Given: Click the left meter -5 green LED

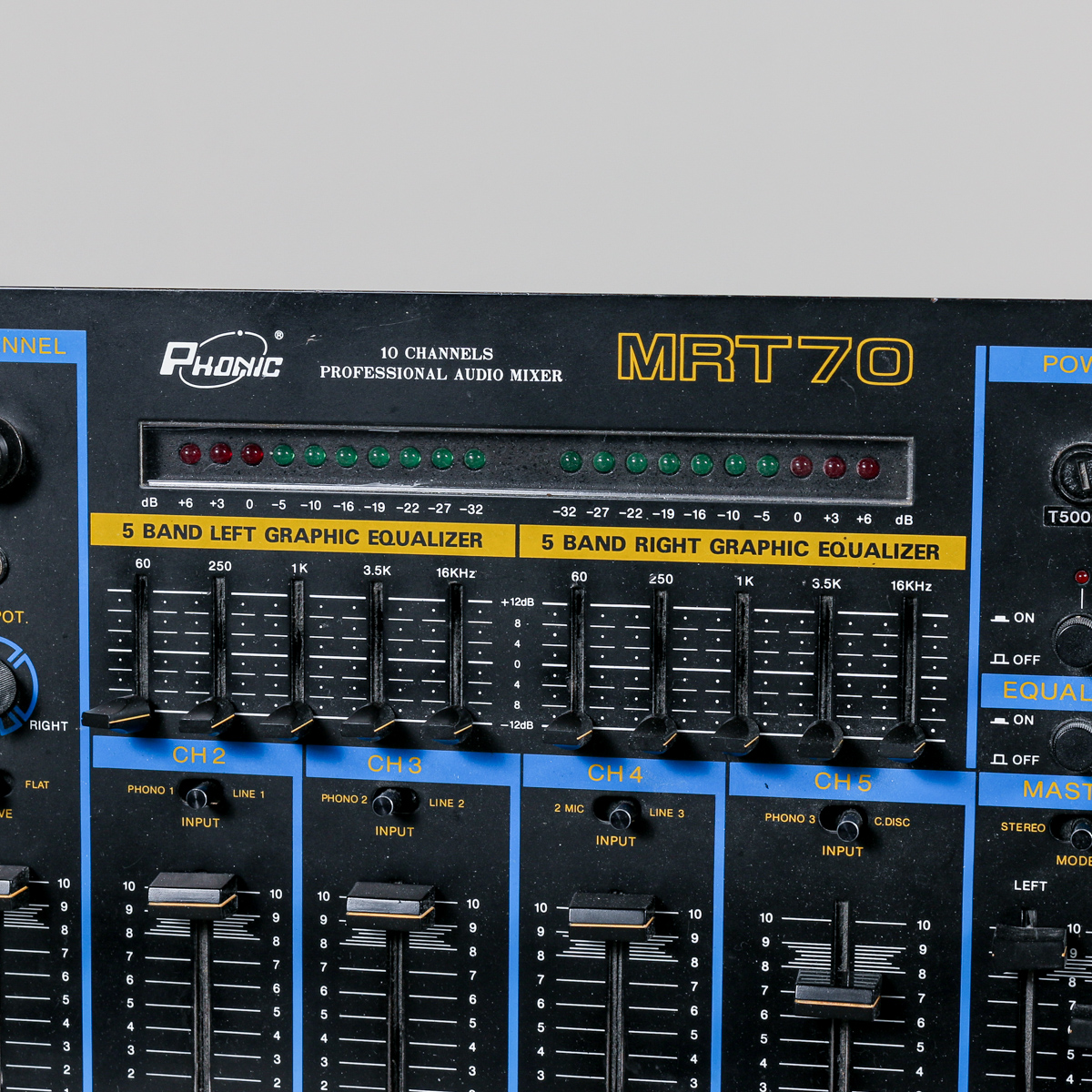Looking at the screenshot, I should (283, 454).
